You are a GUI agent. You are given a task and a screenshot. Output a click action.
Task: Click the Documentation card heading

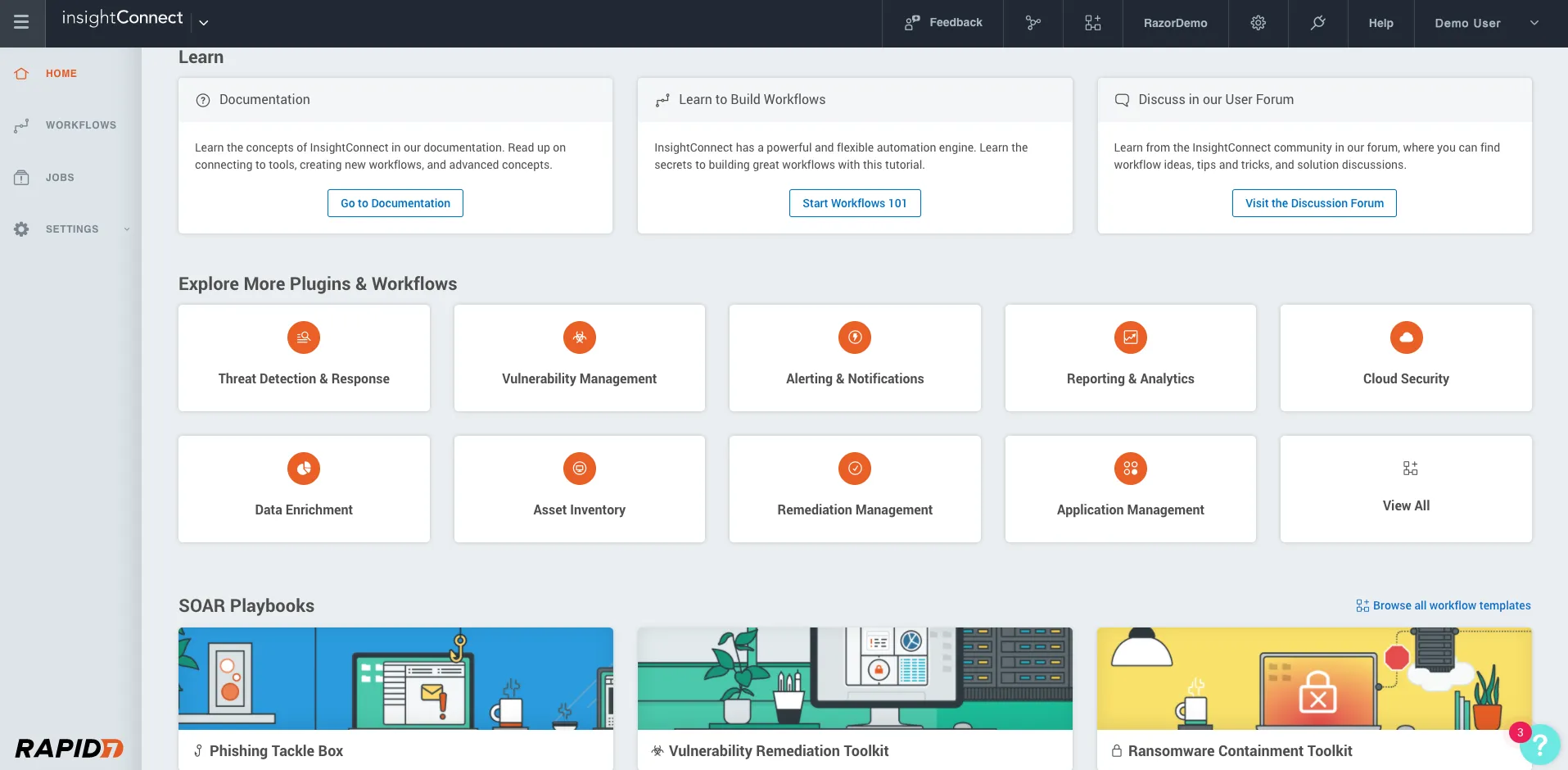[264, 100]
